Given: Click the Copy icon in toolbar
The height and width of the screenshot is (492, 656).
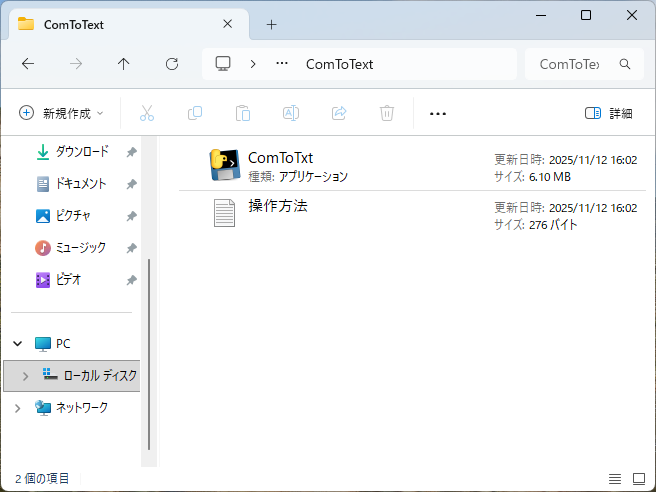Looking at the screenshot, I should [195, 113].
